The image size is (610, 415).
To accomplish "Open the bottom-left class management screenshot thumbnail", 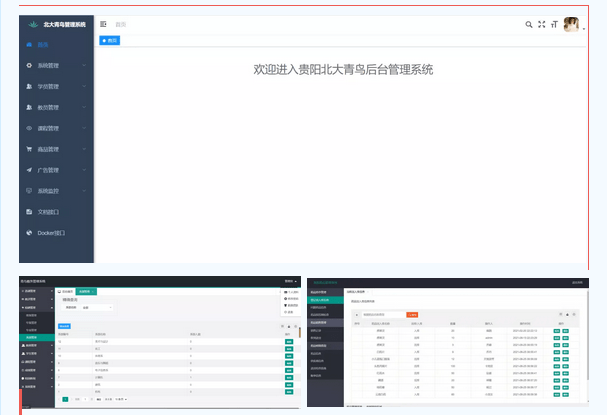I will pyautogui.click(x=160, y=340).
